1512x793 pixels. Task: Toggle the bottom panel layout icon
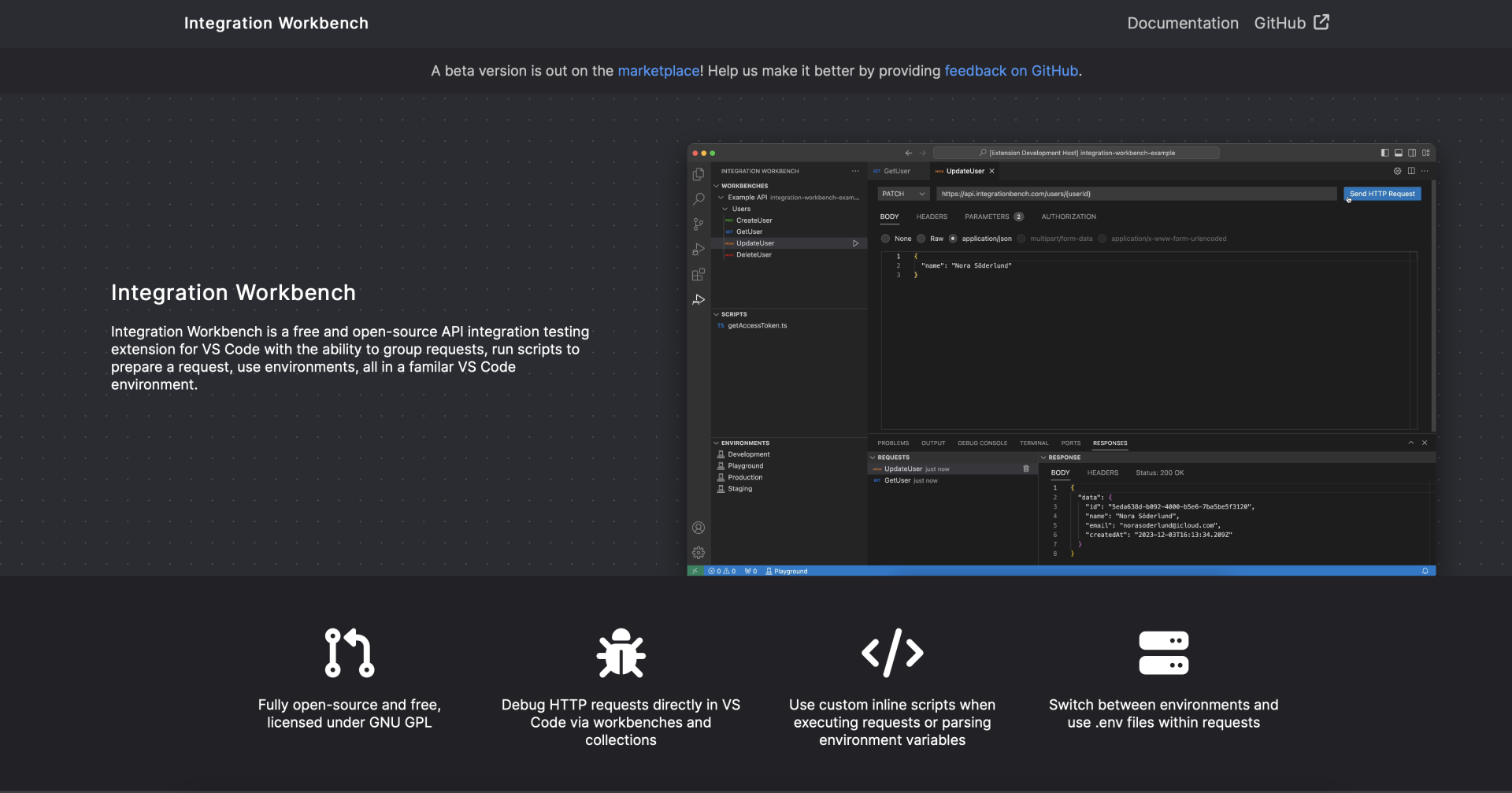coord(1399,153)
